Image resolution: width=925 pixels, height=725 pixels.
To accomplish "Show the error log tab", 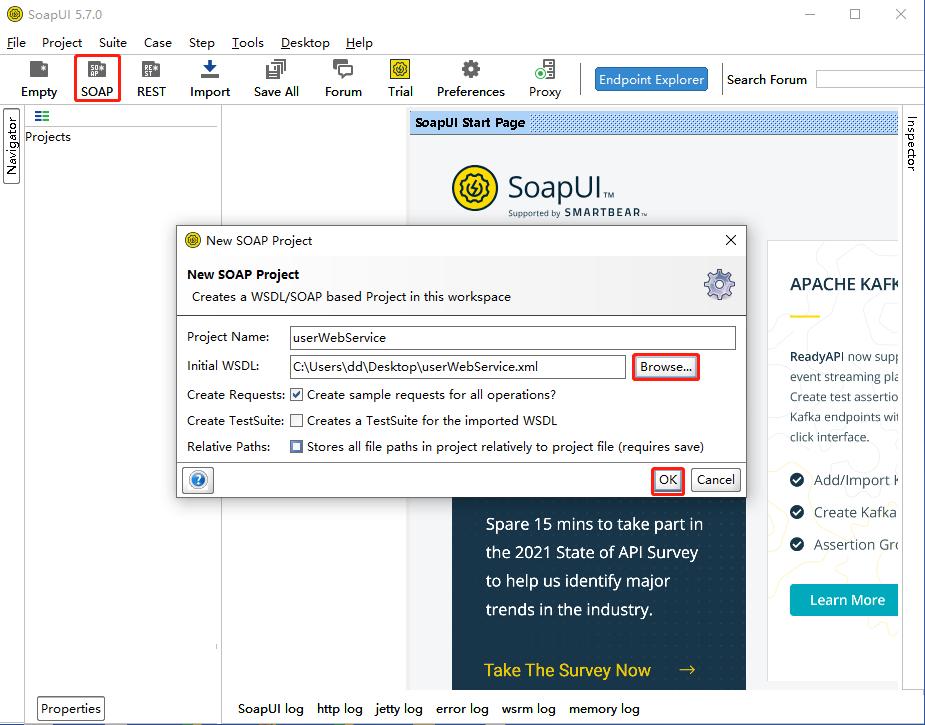I will point(462,709).
